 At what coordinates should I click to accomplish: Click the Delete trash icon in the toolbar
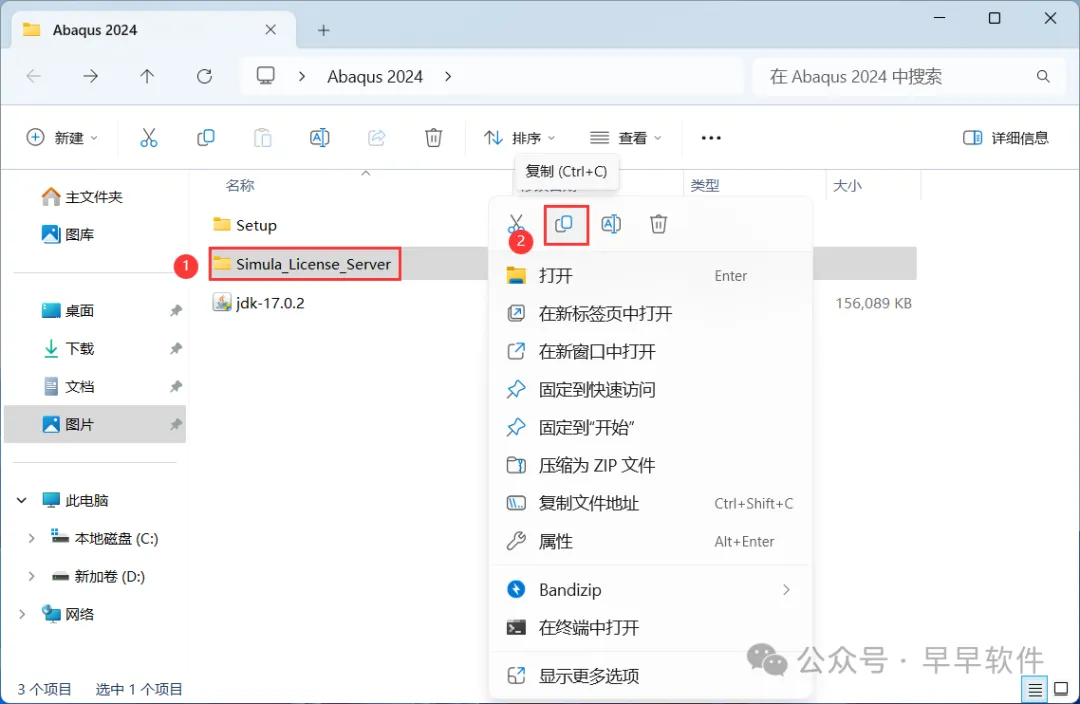(433, 138)
